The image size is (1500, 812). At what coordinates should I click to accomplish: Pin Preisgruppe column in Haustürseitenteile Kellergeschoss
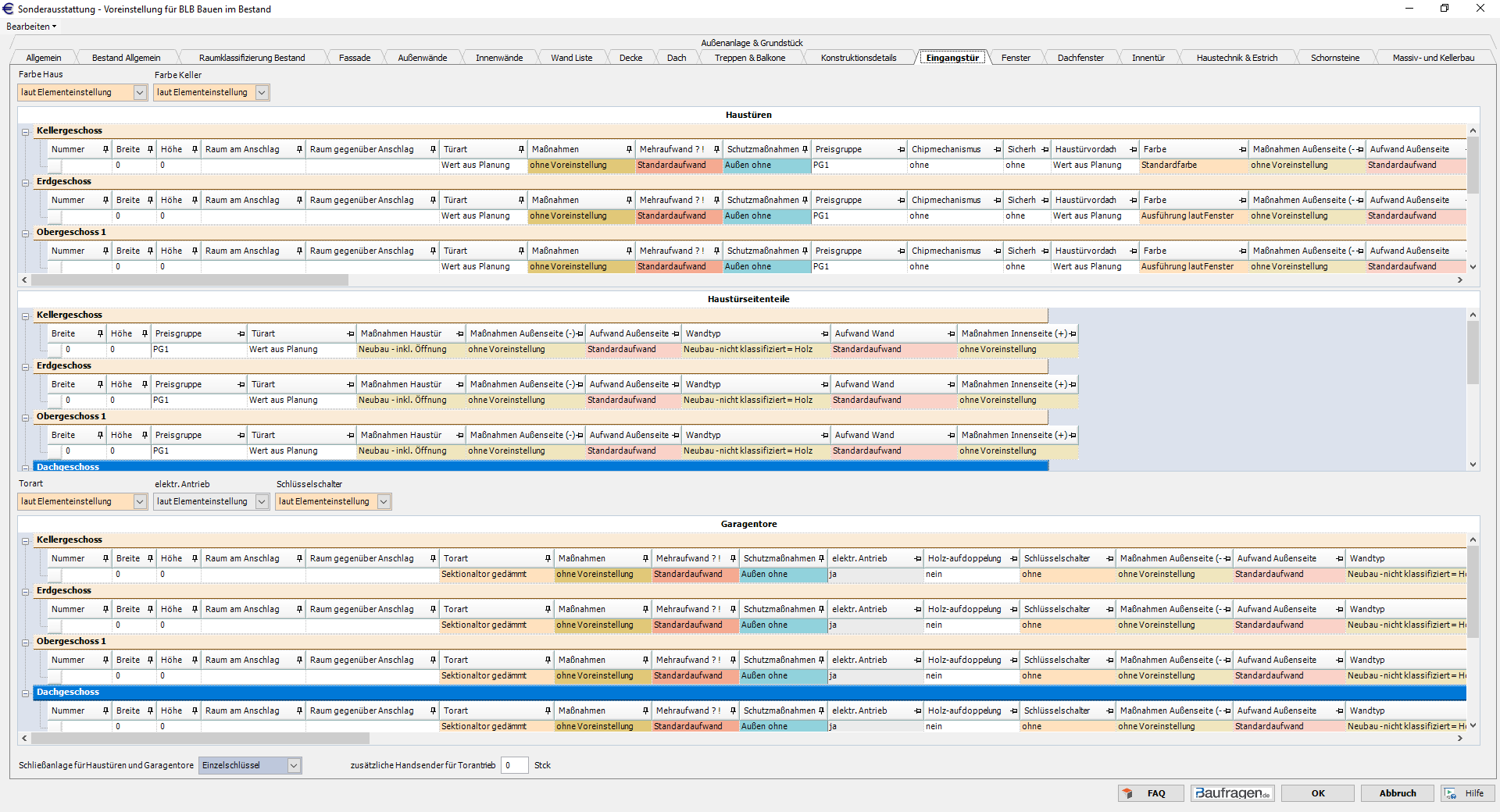241,334
